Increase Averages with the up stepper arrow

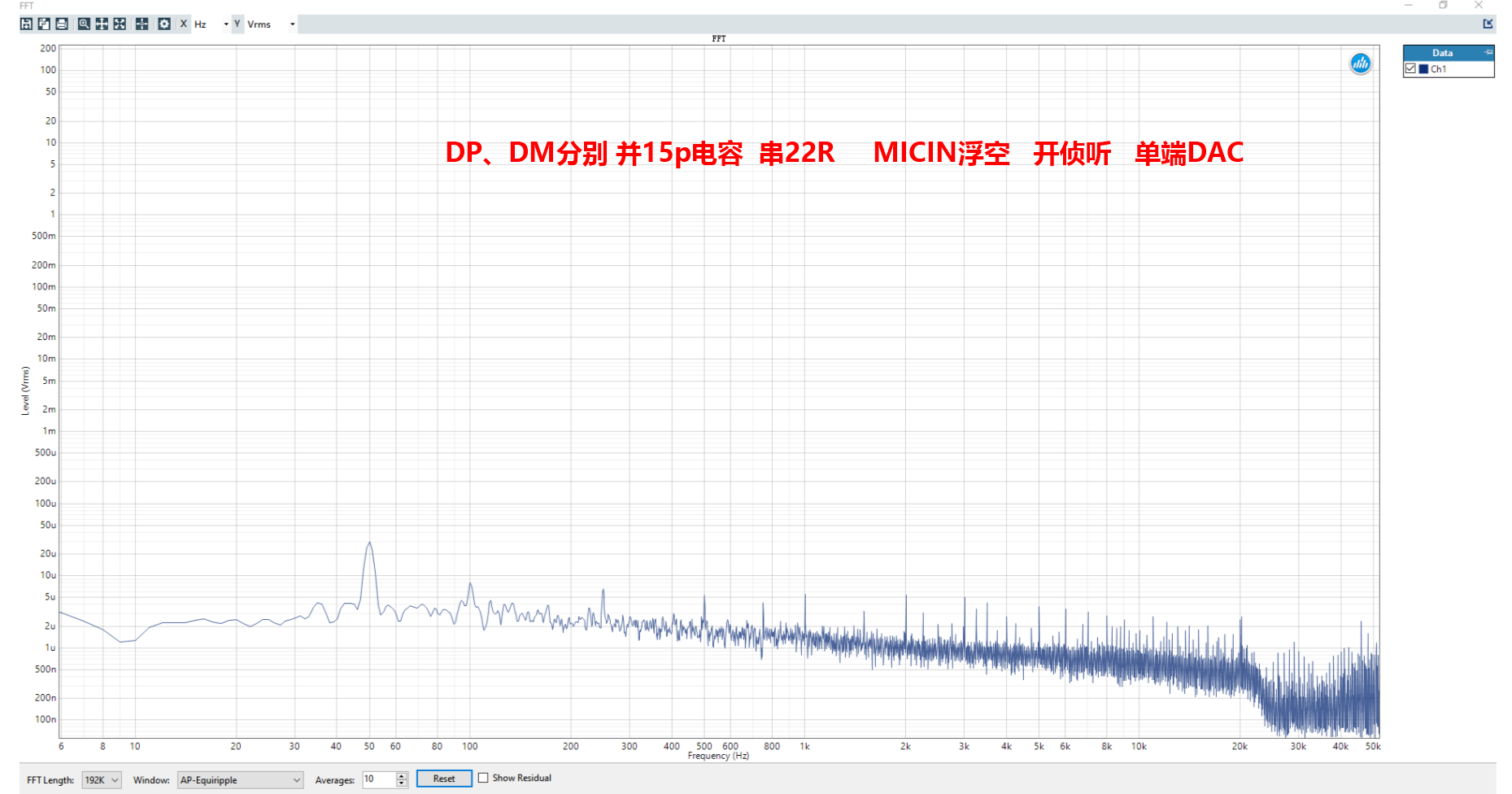coord(402,775)
